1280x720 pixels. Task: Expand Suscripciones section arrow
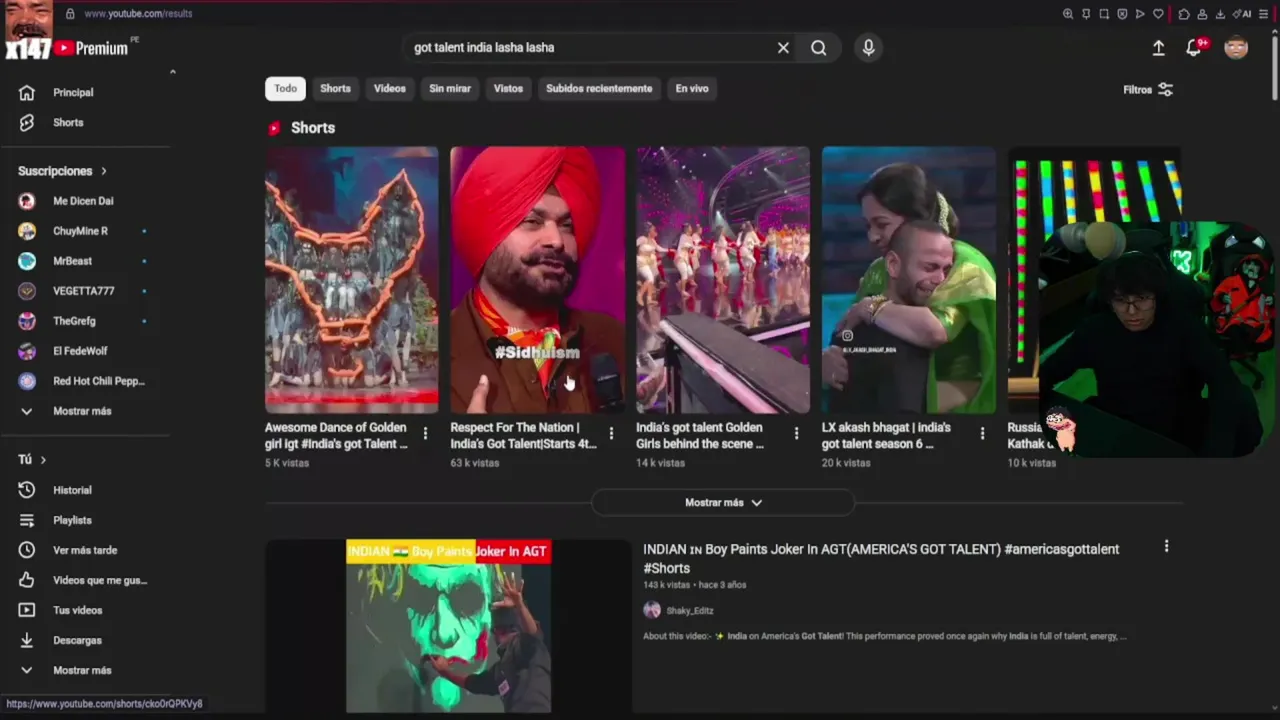(x=103, y=171)
